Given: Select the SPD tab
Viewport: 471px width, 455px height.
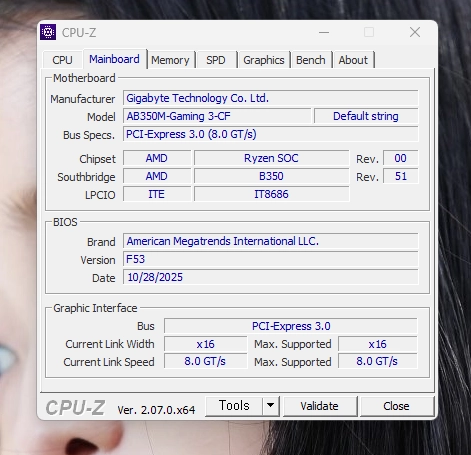Looking at the screenshot, I should click(216, 60).
